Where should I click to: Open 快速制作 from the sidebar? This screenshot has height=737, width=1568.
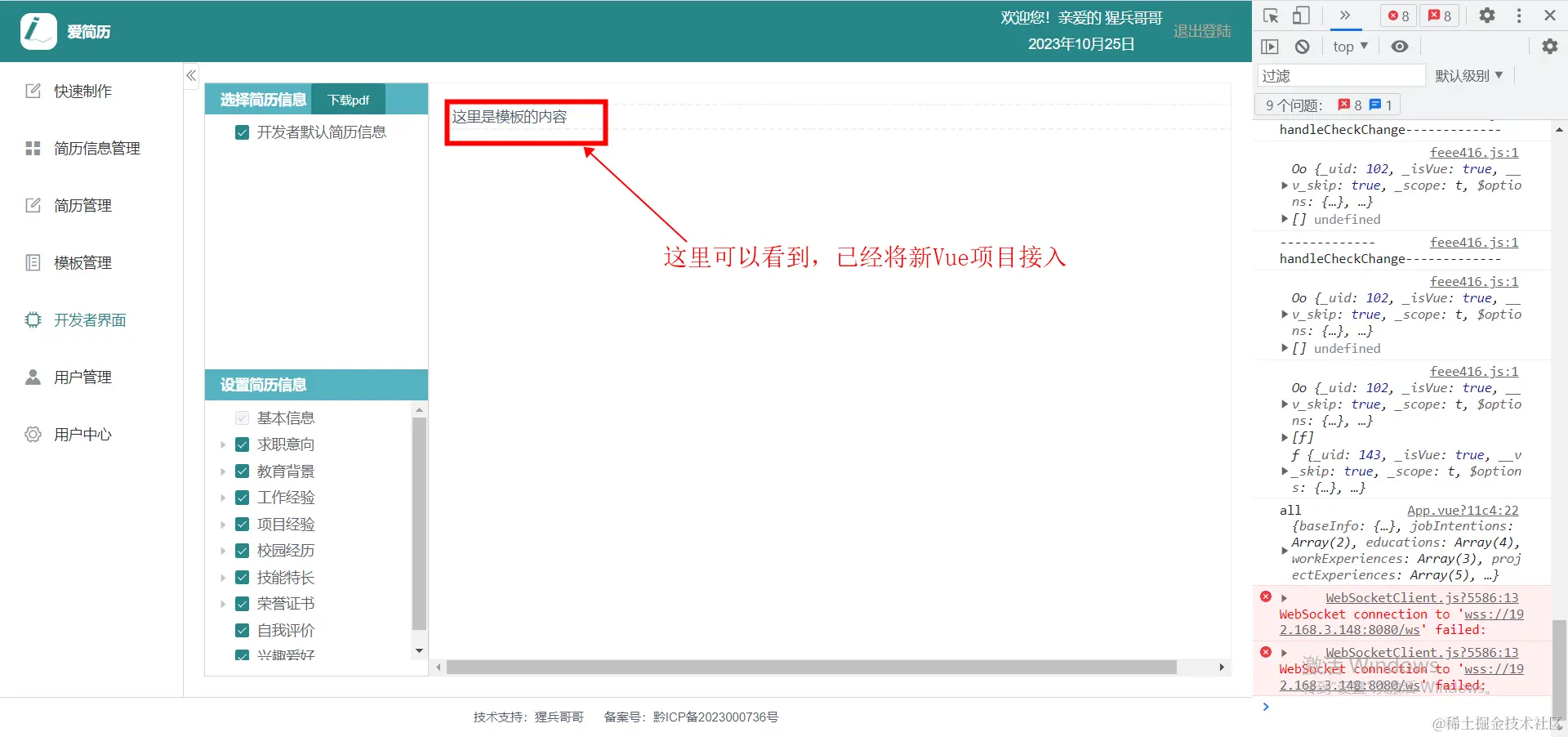click(82, 91)
